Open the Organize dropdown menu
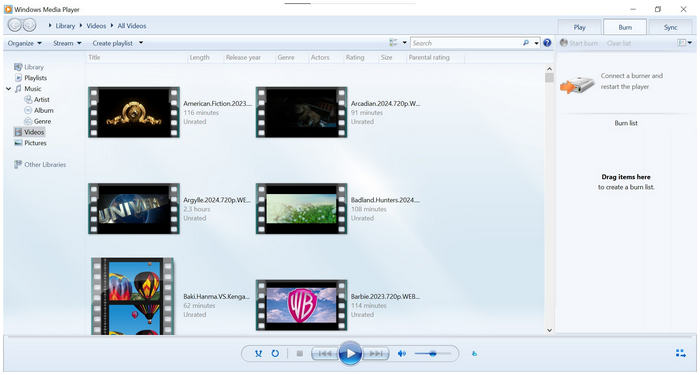 (25, 43)
